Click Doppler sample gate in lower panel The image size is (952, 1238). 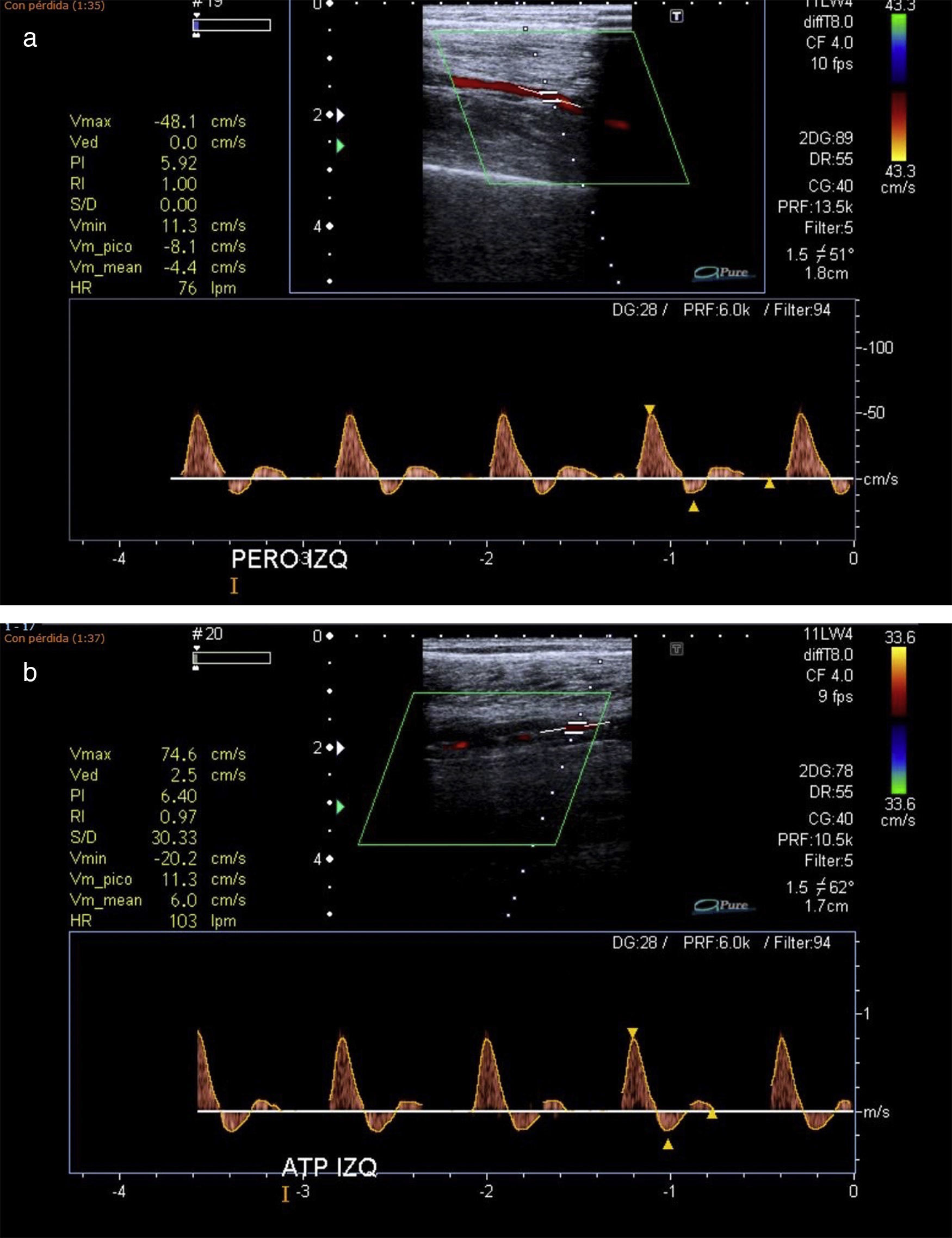[x=575, y=727]
